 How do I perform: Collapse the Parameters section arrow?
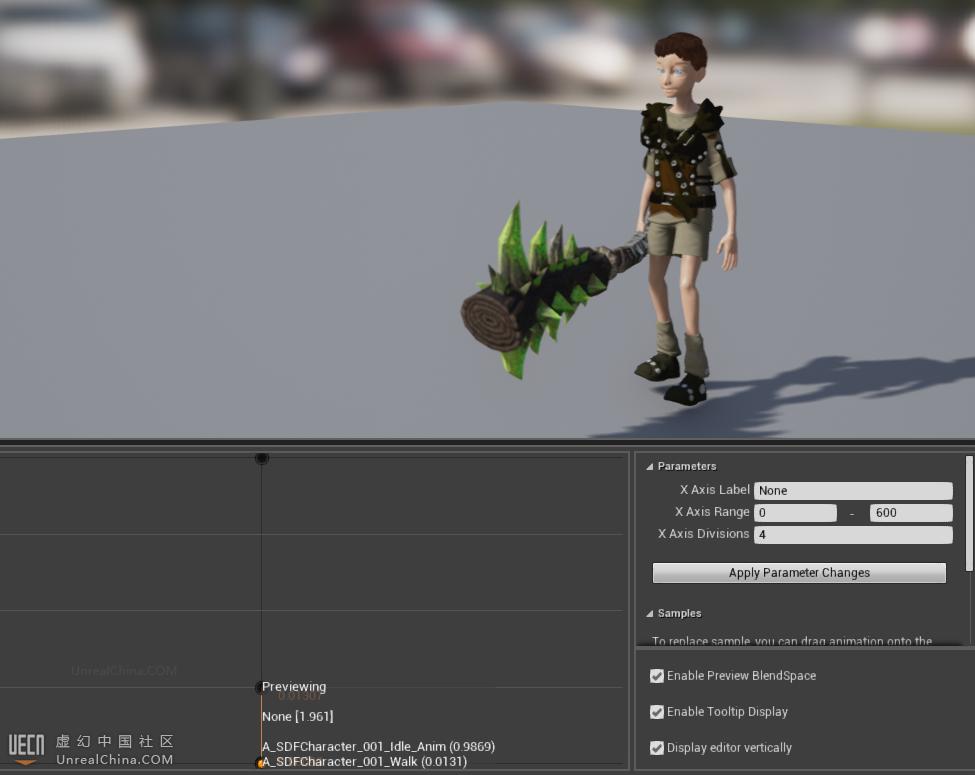(x=649, y=466)
